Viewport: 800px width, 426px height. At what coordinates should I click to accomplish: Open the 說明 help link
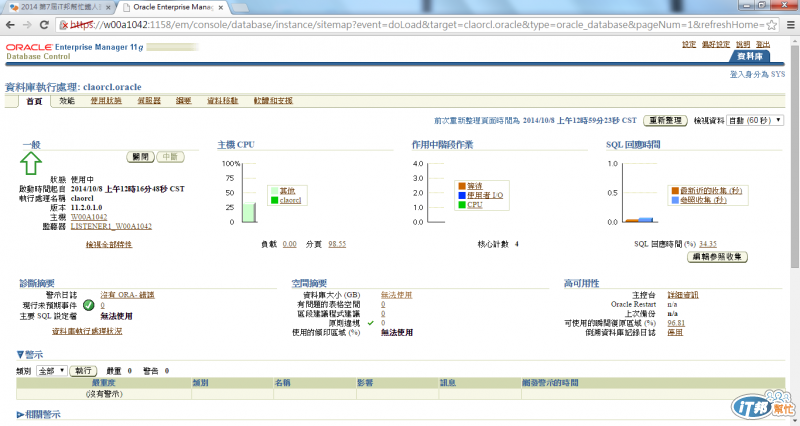[743, 44]
